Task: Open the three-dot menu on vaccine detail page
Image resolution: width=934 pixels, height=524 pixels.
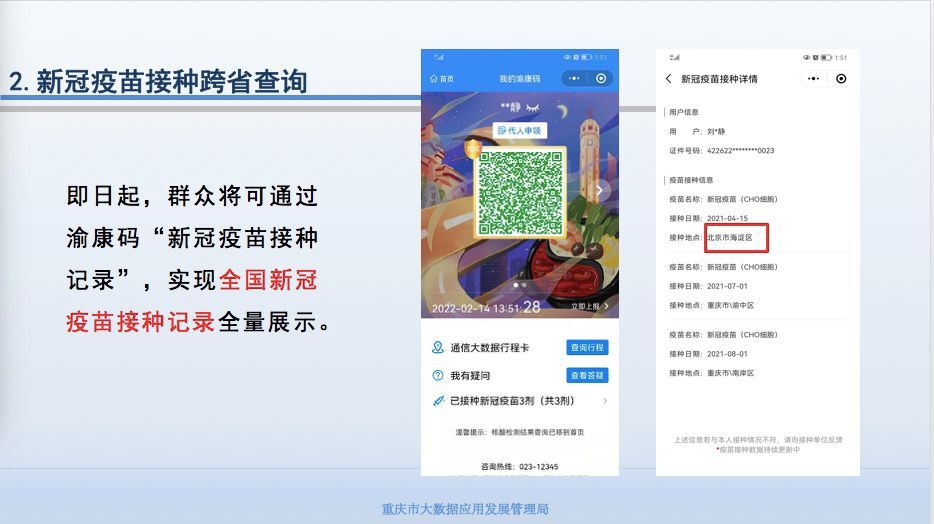Action: pyautogui.click(x=813, y=79)
